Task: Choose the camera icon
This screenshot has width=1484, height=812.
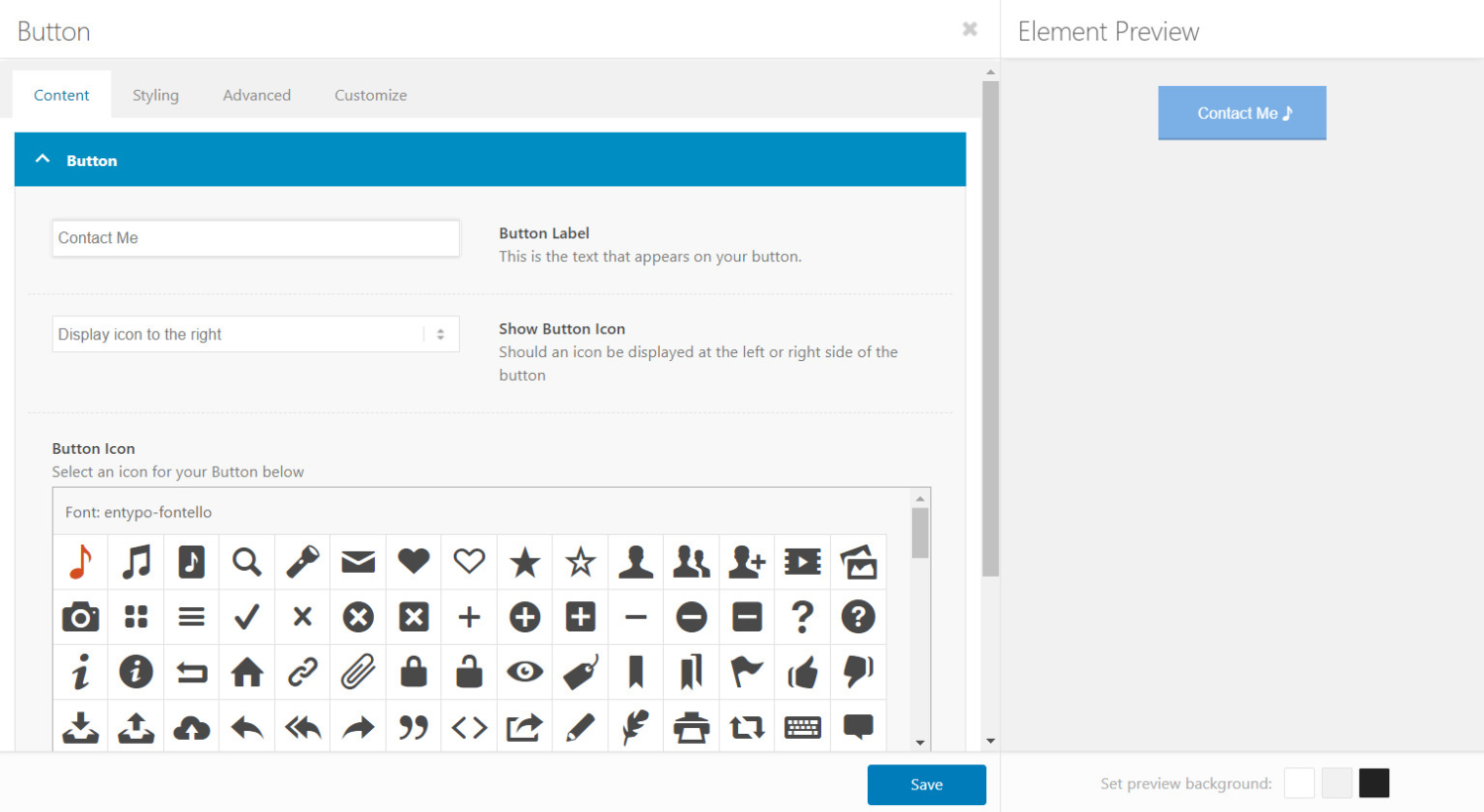Action: tap(80, 616)
